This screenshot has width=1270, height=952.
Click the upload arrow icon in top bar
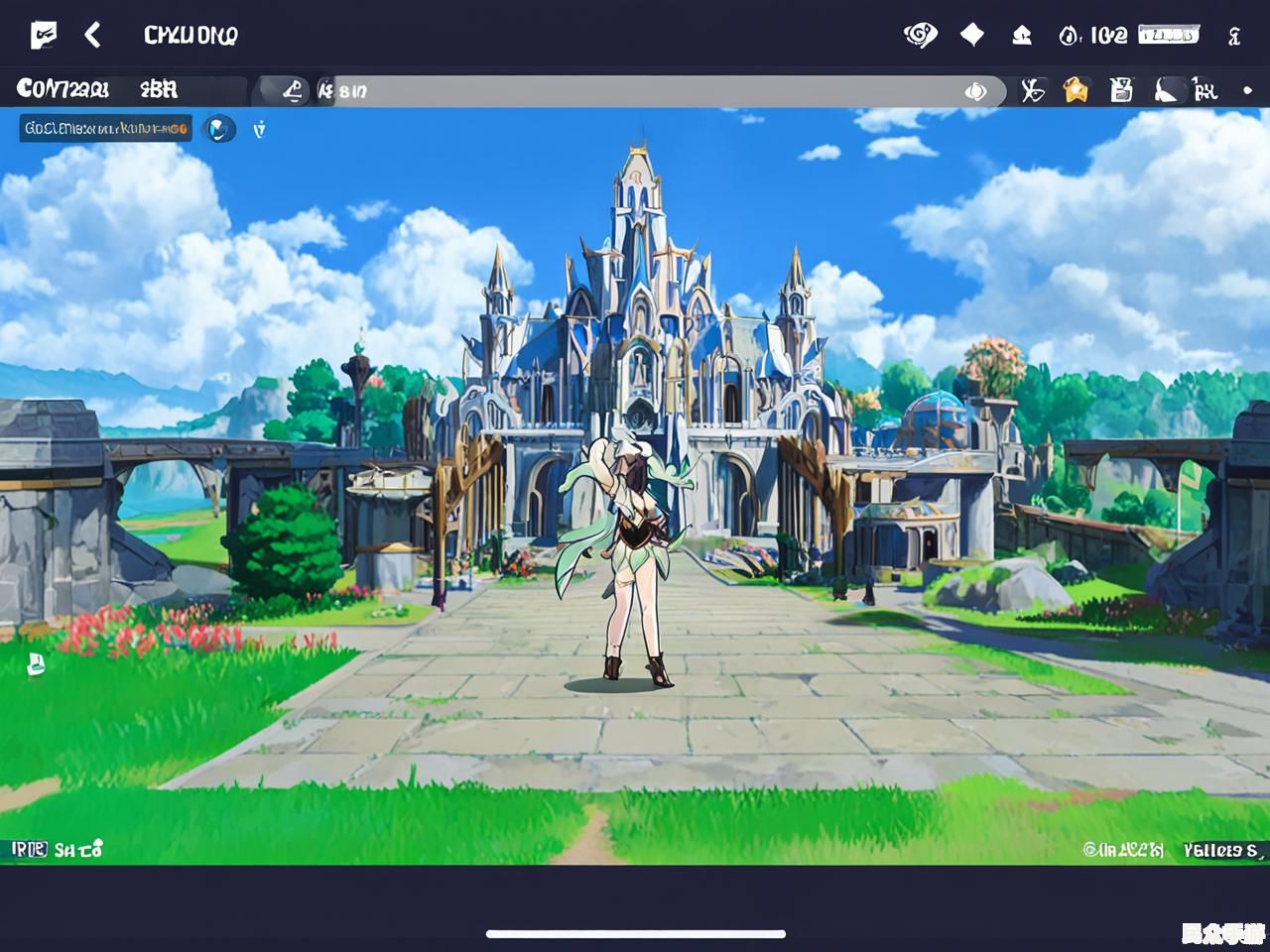1021,37
